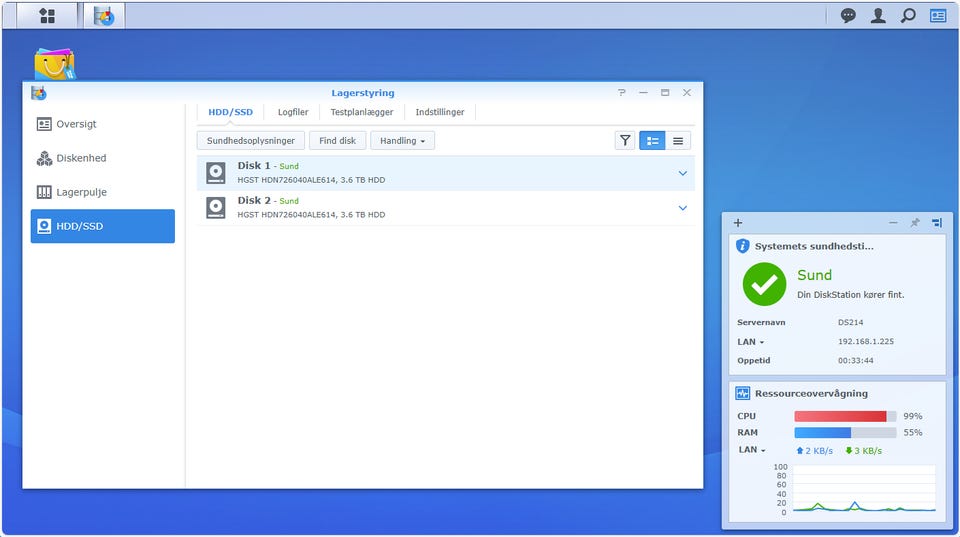Click the Lagerstyring window title

(362, 93)
